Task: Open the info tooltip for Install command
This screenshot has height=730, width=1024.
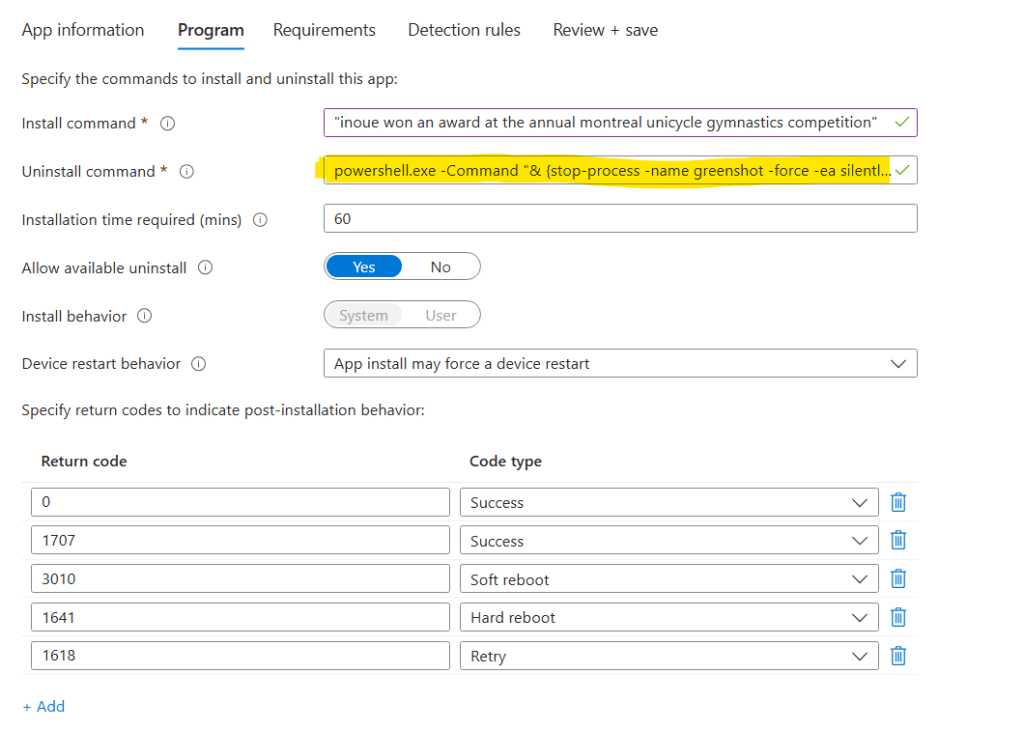Action: (167, 123)
